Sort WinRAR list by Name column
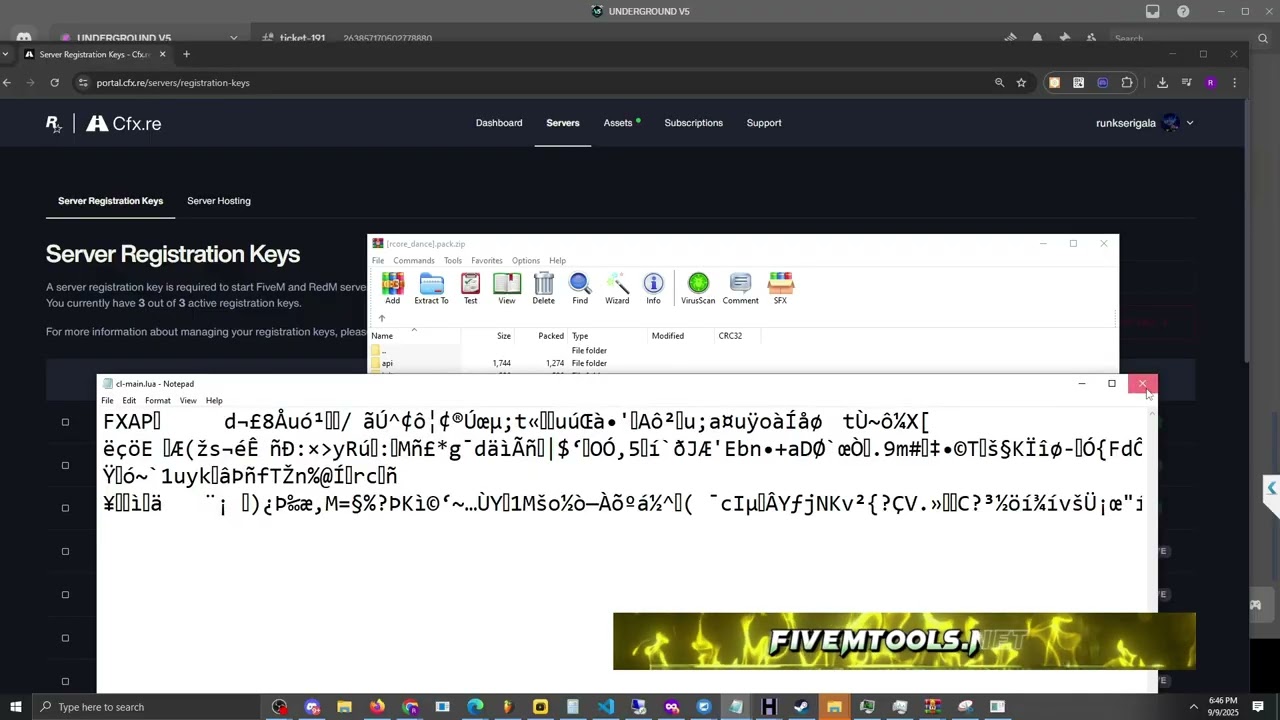 click(382, 336)
